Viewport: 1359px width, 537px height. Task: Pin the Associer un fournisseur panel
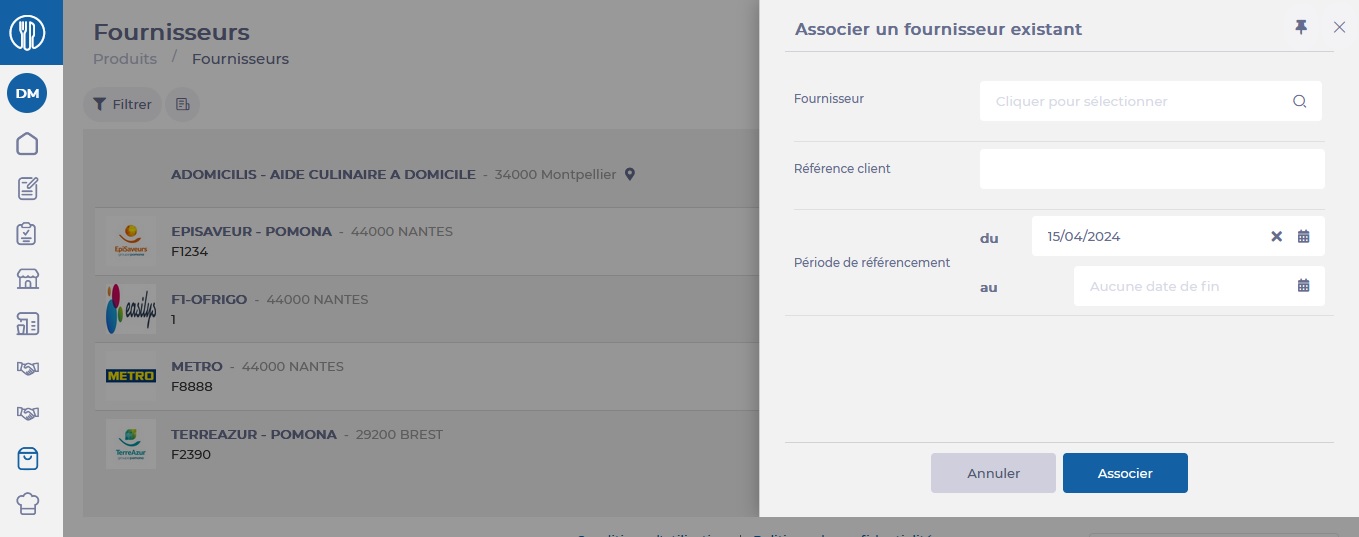[x=1301, y=28]
